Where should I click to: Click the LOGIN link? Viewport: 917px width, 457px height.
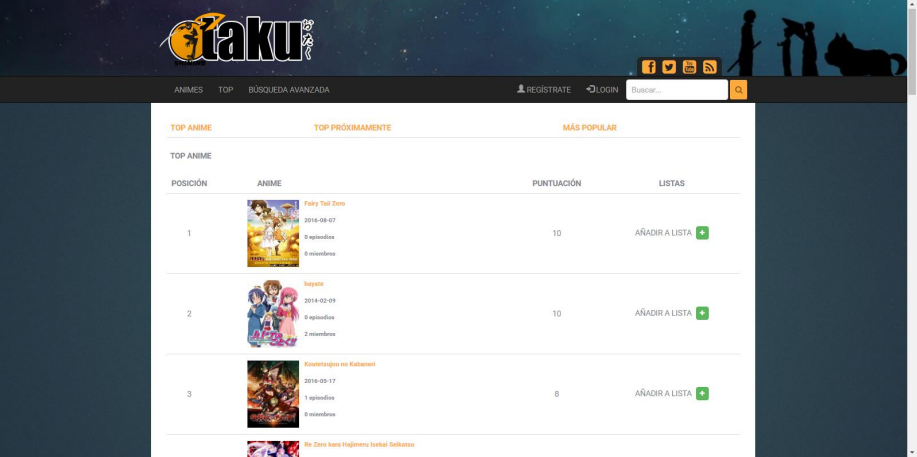(602, 90)
